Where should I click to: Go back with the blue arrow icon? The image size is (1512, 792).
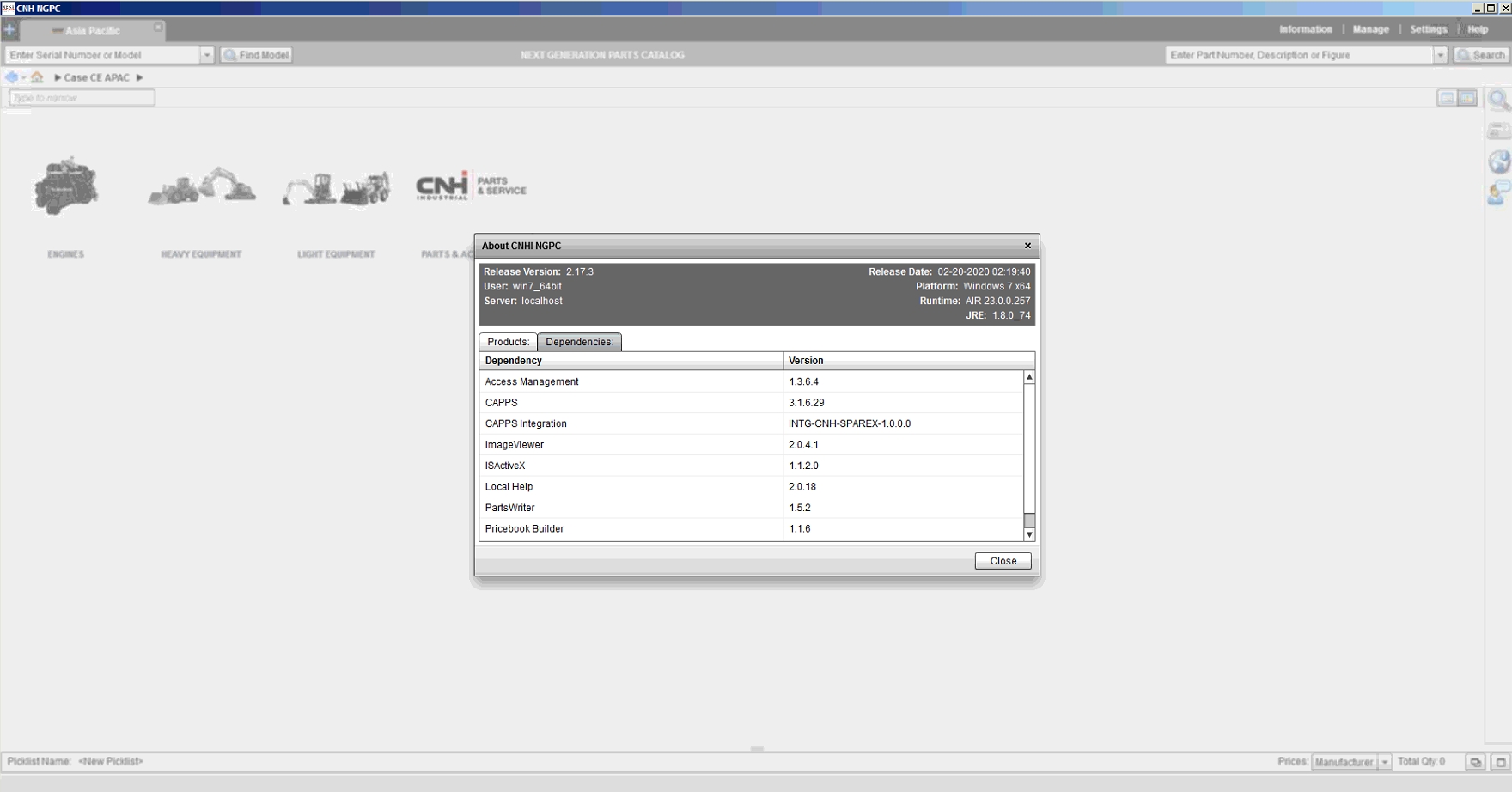(x=11, y=77)
